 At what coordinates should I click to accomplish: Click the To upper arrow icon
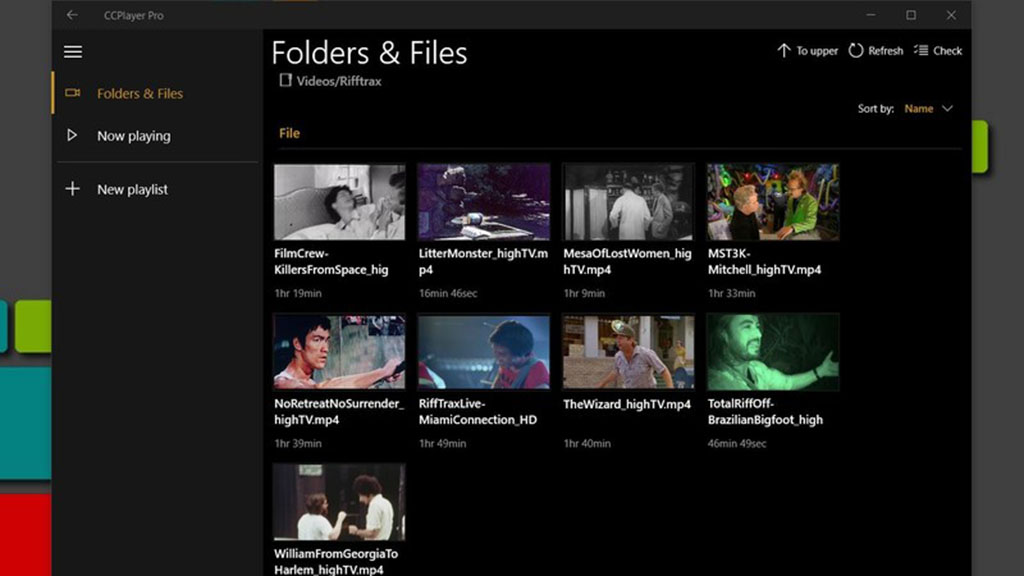pos(784,50)
